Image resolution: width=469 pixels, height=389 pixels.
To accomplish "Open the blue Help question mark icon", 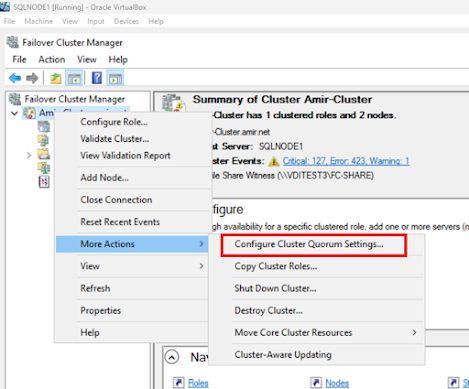I will click(97, 78).
